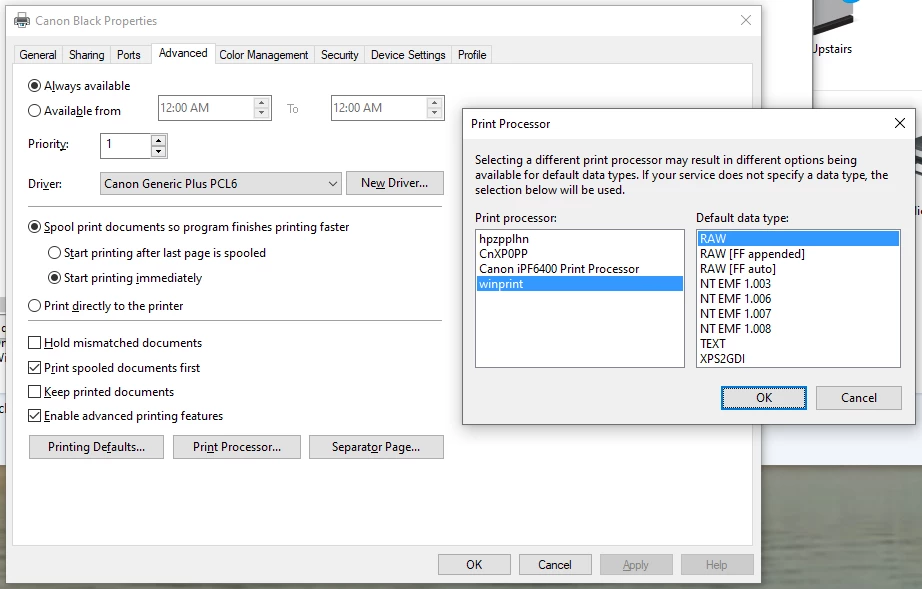
Task: Click the Print Processor... button
Action: (x=237, y=447)
